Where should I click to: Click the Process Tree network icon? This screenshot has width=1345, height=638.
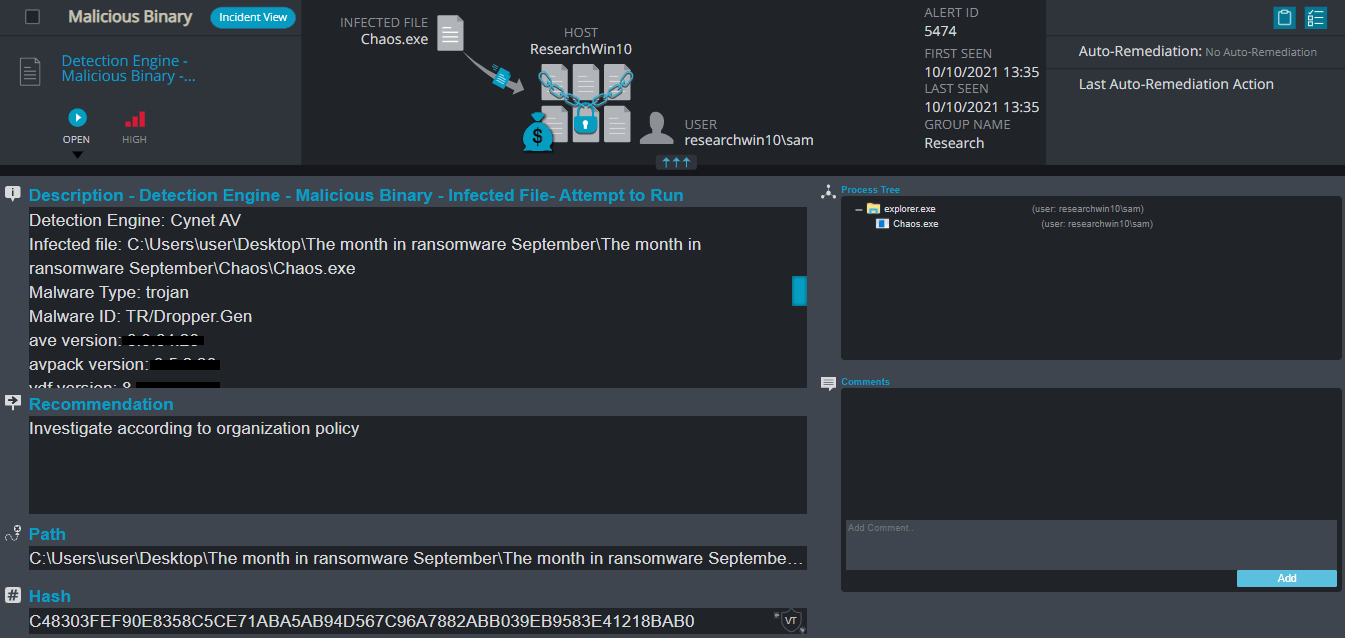pos(827,190)
